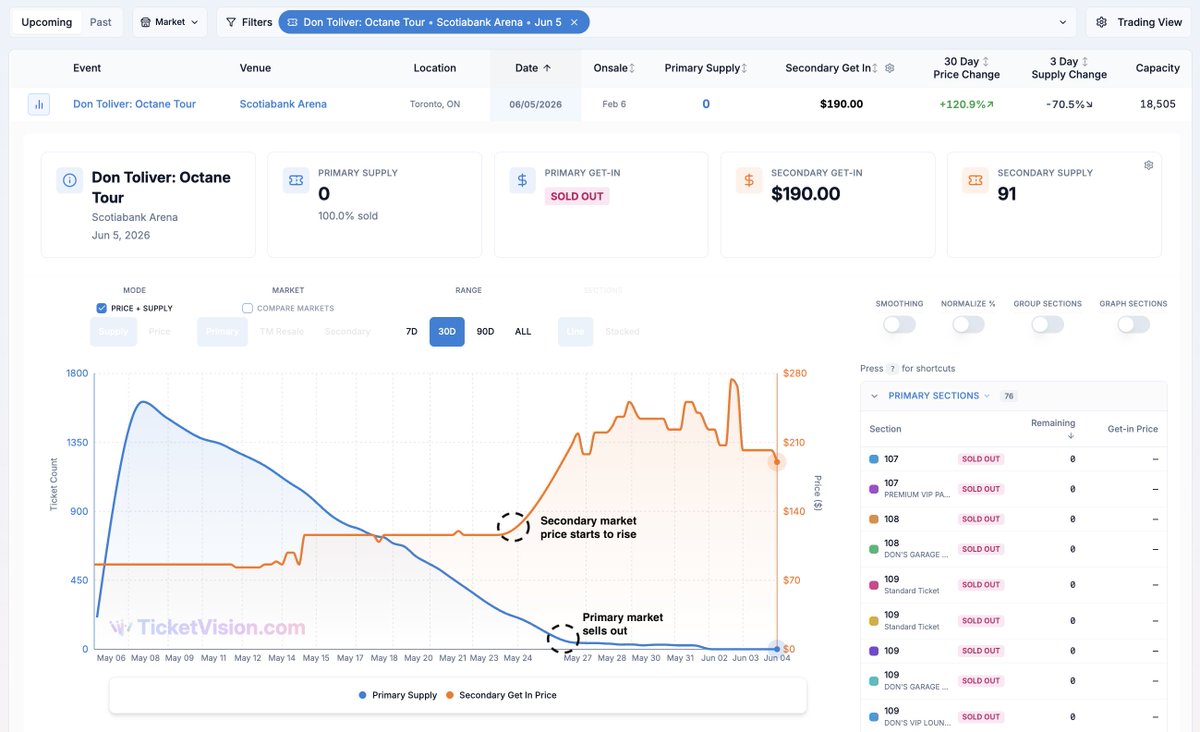This screenshot has height=732, width=1200.
Task: Click the 76 sections count badge
Action: click(x=1009, y=396)
